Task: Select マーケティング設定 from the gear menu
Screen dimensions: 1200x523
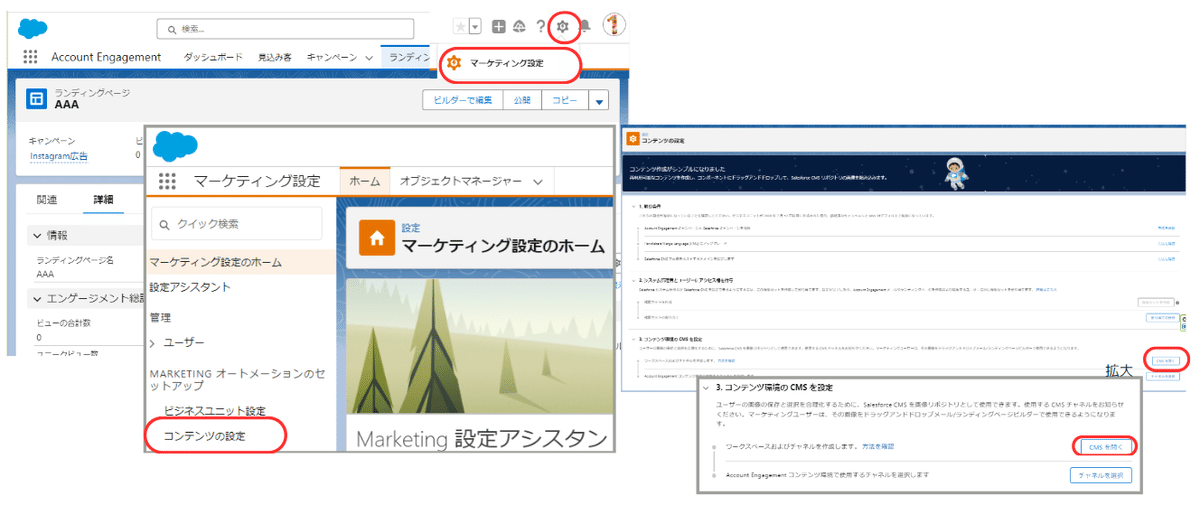Action: point(508,63)
